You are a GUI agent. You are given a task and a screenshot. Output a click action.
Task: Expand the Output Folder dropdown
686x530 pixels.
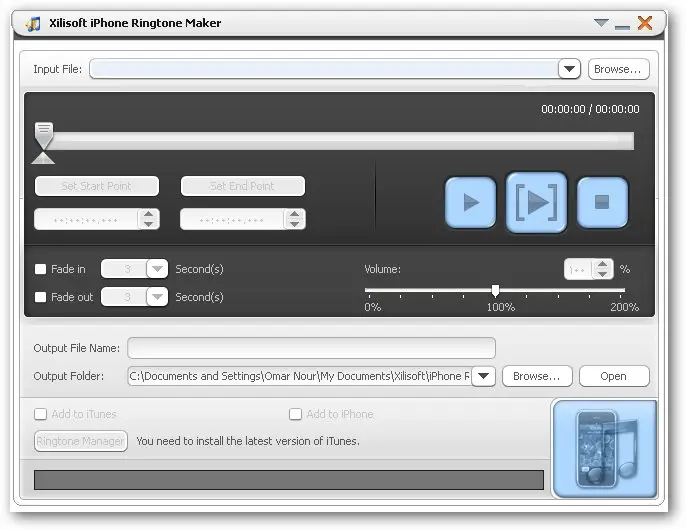point(483,376)
